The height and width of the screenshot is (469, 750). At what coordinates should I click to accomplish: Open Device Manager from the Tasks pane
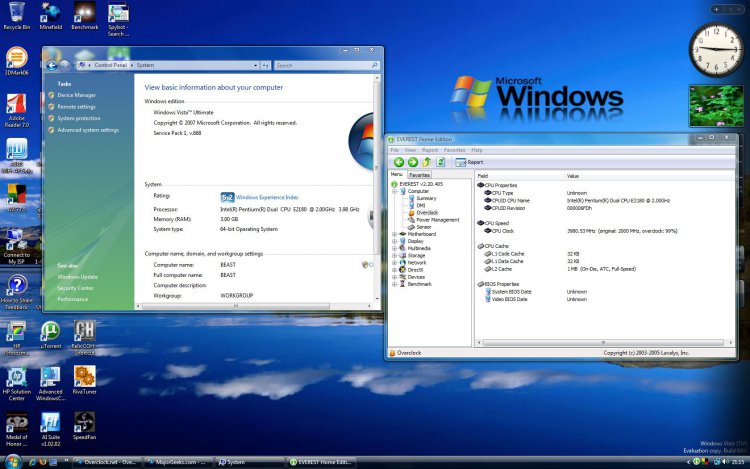click(x=77, y=95)
